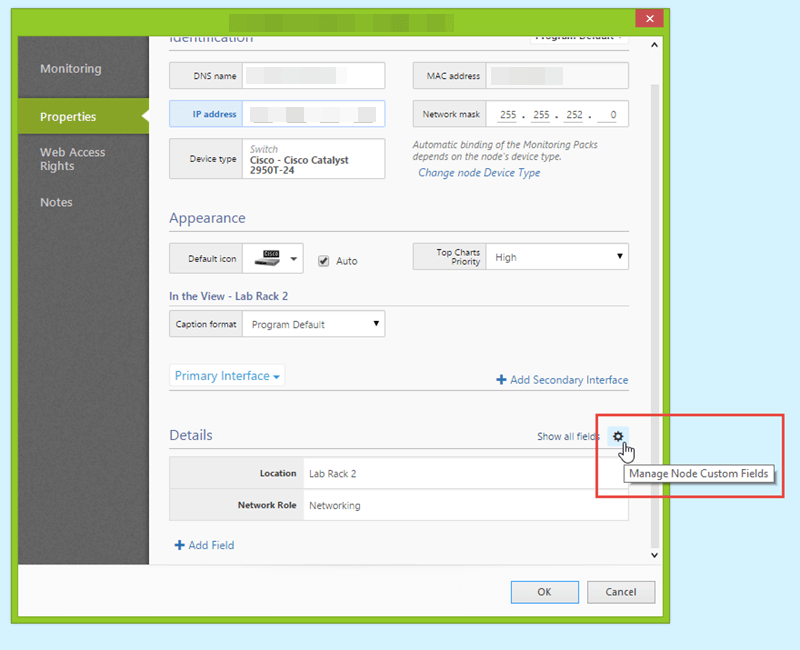Image resolution: width=800 pixels, height=650 pixels.
Task: Click the Manage Node Custom Fields gear icon
Action: coord(618,436)
